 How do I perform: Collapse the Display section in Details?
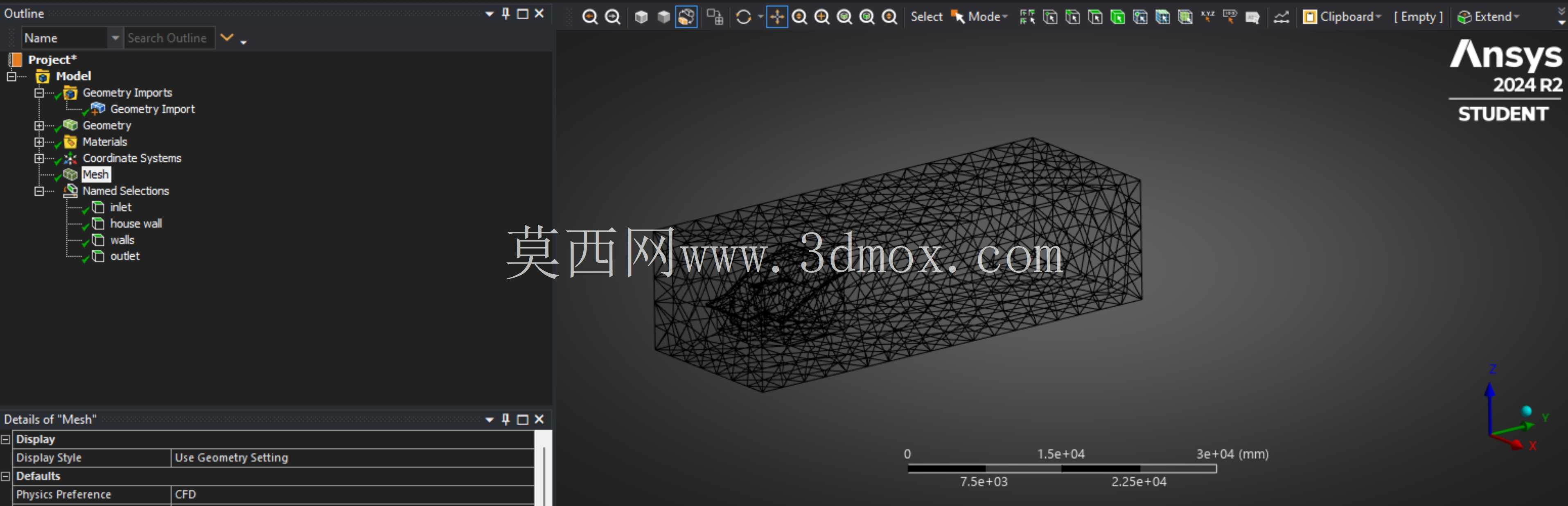pos(5,439)
